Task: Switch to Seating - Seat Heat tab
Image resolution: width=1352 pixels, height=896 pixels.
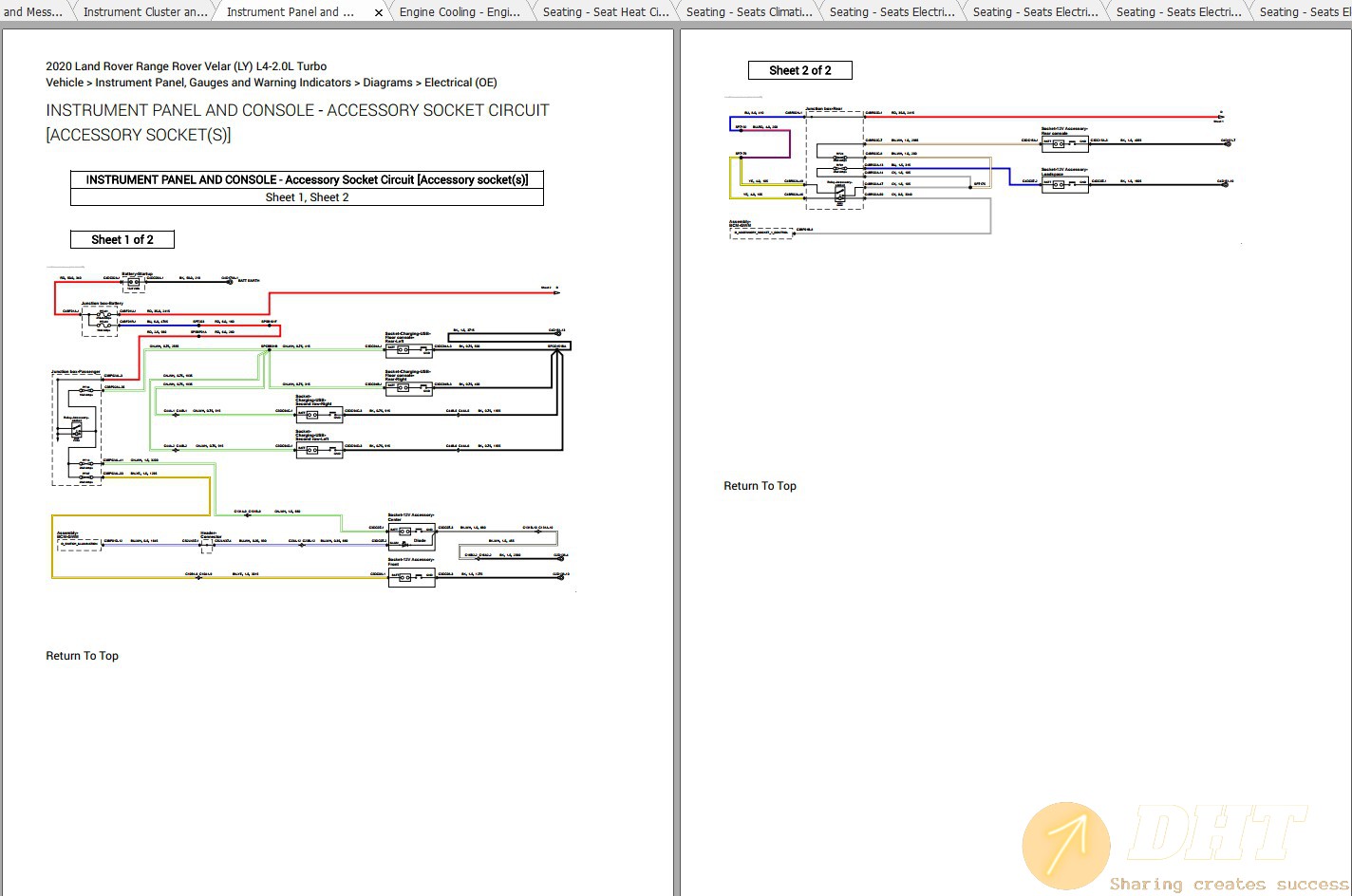Action: pos(605,11)
